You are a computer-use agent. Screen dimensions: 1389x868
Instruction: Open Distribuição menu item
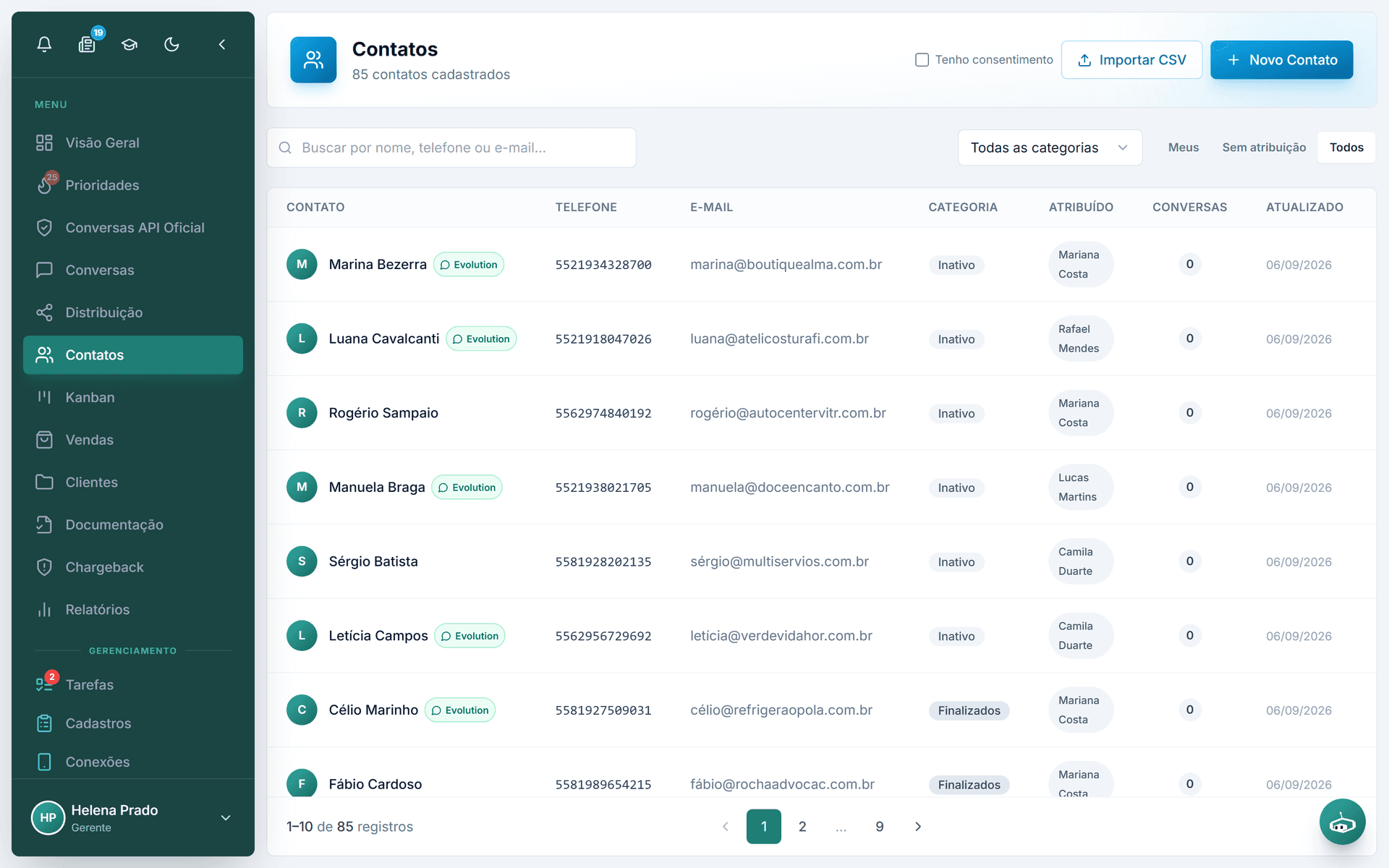point(133,312)
